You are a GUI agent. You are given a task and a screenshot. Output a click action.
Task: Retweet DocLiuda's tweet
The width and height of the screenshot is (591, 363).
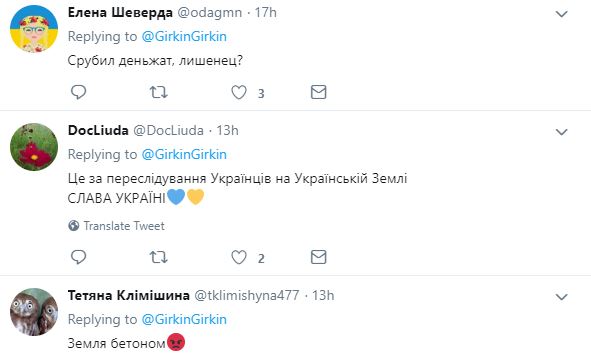(x=159, y=257)
